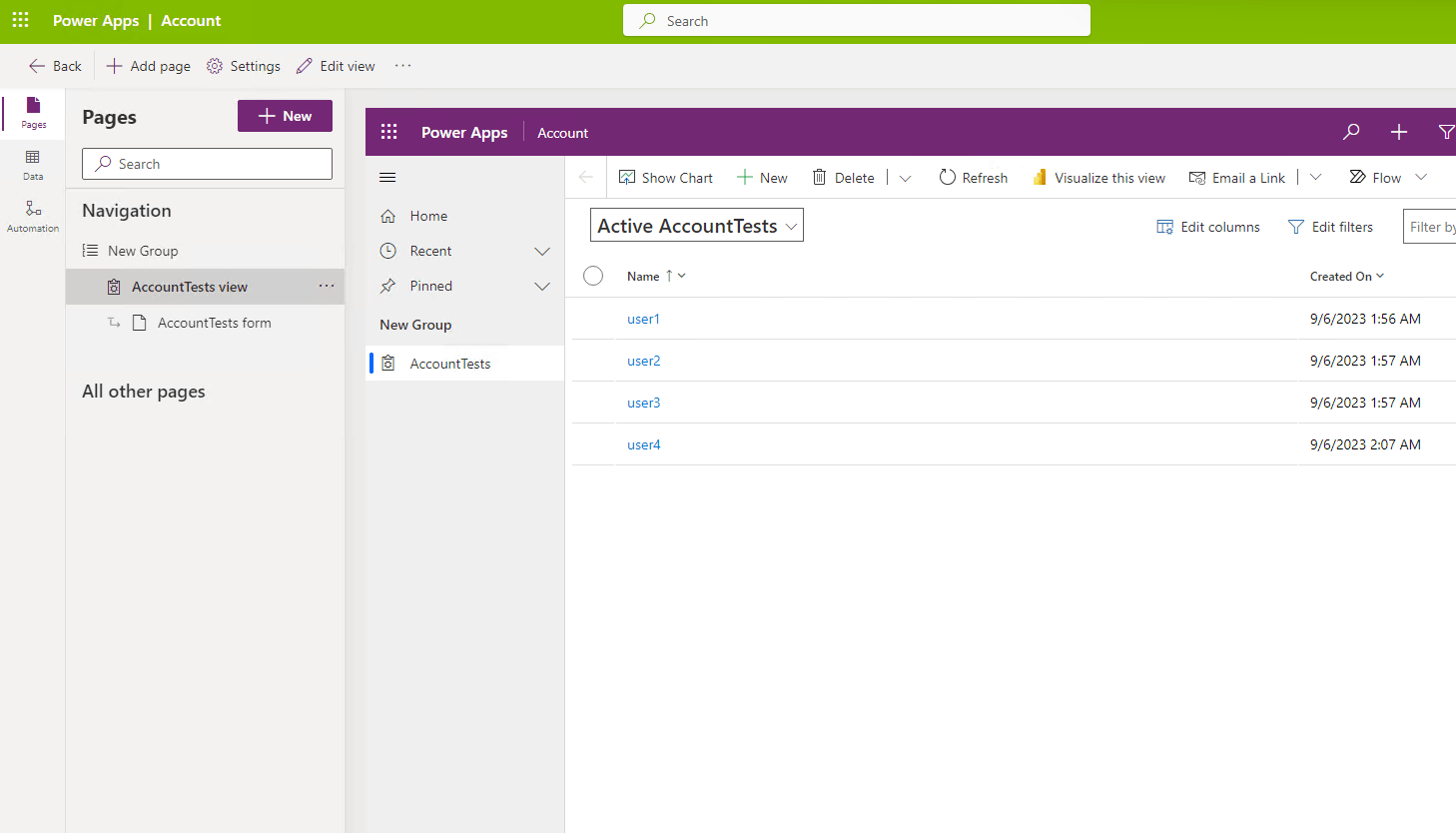The image size is (1456, 833).
Task: Click the purple New page button
Action: [x=285, y=116]
